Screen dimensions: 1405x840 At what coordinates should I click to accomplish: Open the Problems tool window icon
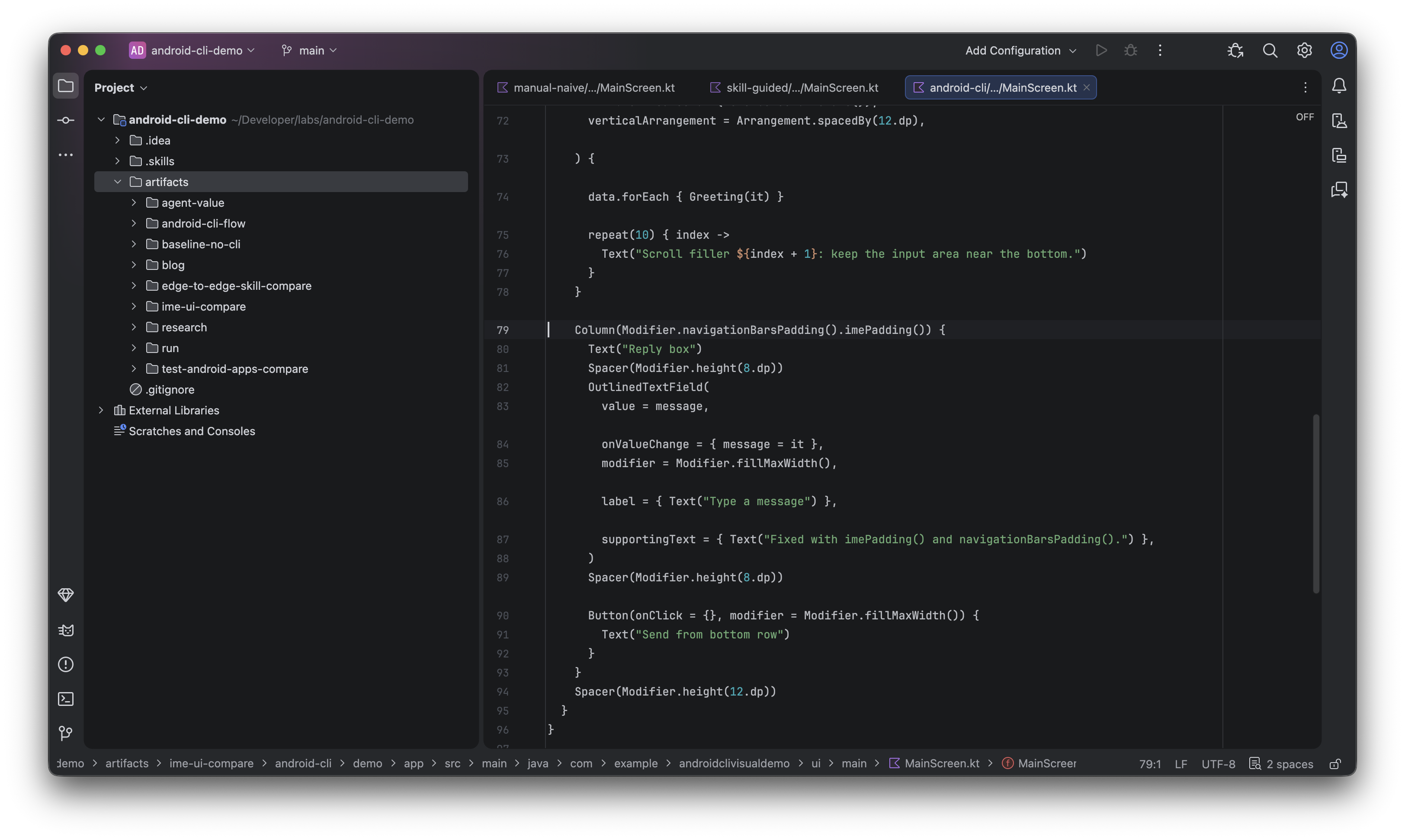pyautogui.click(x=66, y=664)
